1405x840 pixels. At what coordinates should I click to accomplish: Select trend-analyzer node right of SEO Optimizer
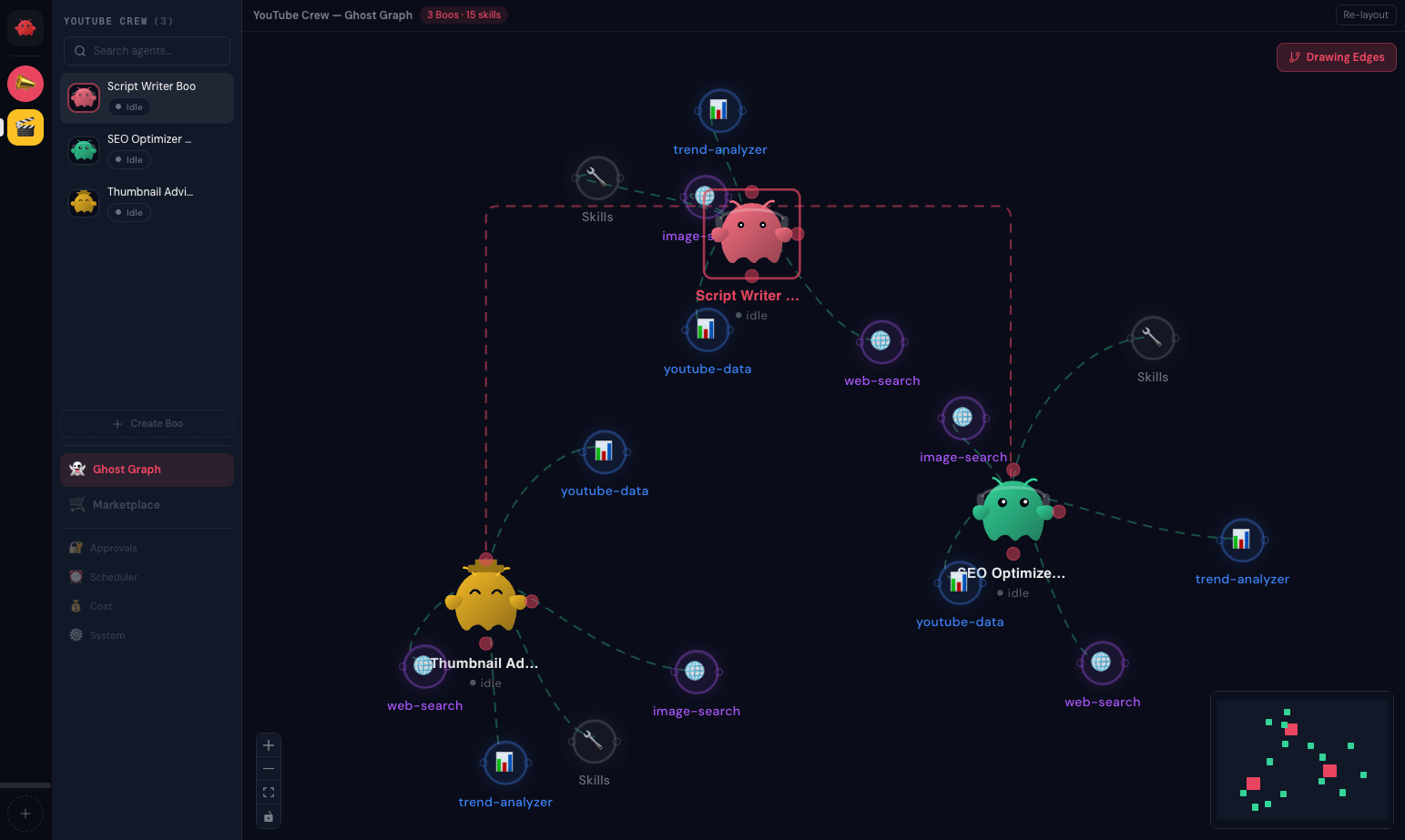pyautogui.click(x=1242, y=541)
